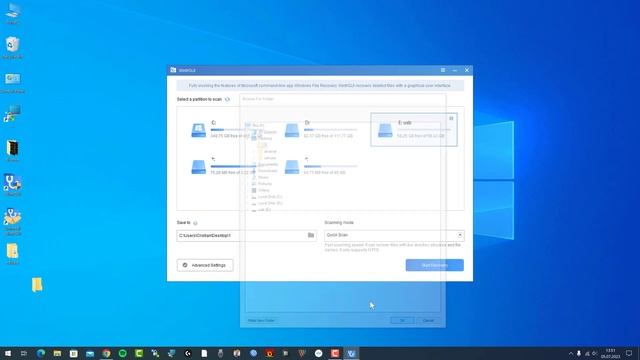Refresh the partition list beside 'Select a partition to scan'
Image resolution: width=640 pixels, height=360 pixels.
coord(227,99)
